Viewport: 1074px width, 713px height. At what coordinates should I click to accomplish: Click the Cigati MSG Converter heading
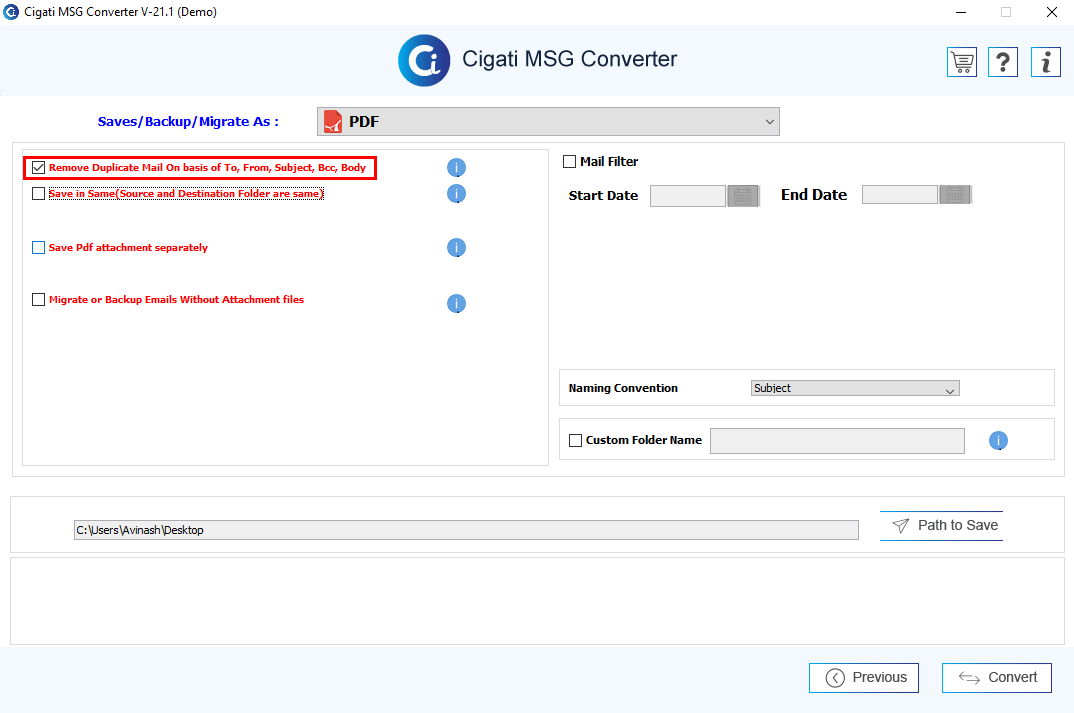click(569, 59)
